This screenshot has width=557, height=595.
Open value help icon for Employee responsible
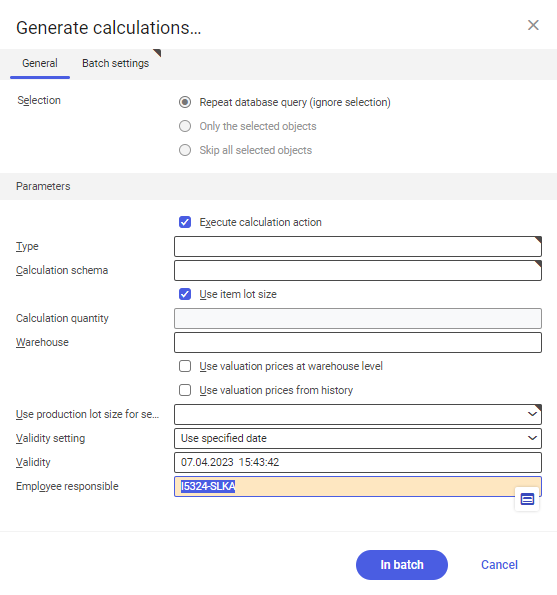(x=527, y=499)
